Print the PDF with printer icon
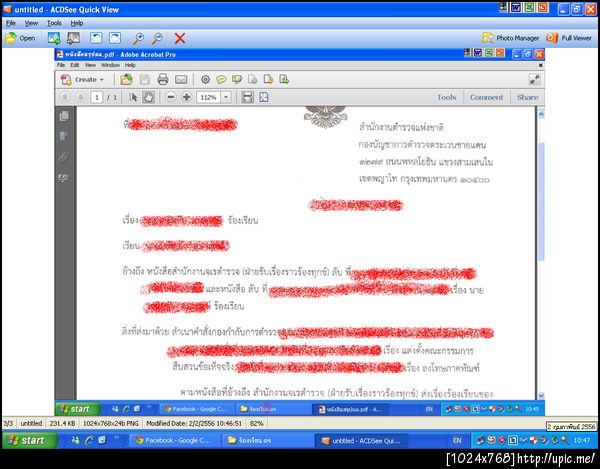 point(163,80)
